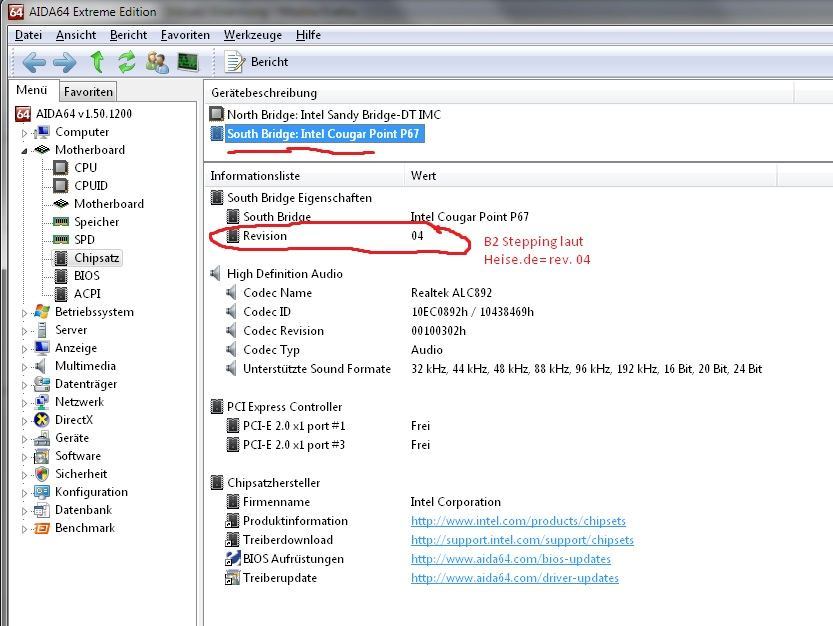Switch to the Menü tab

tap(32, 90)
